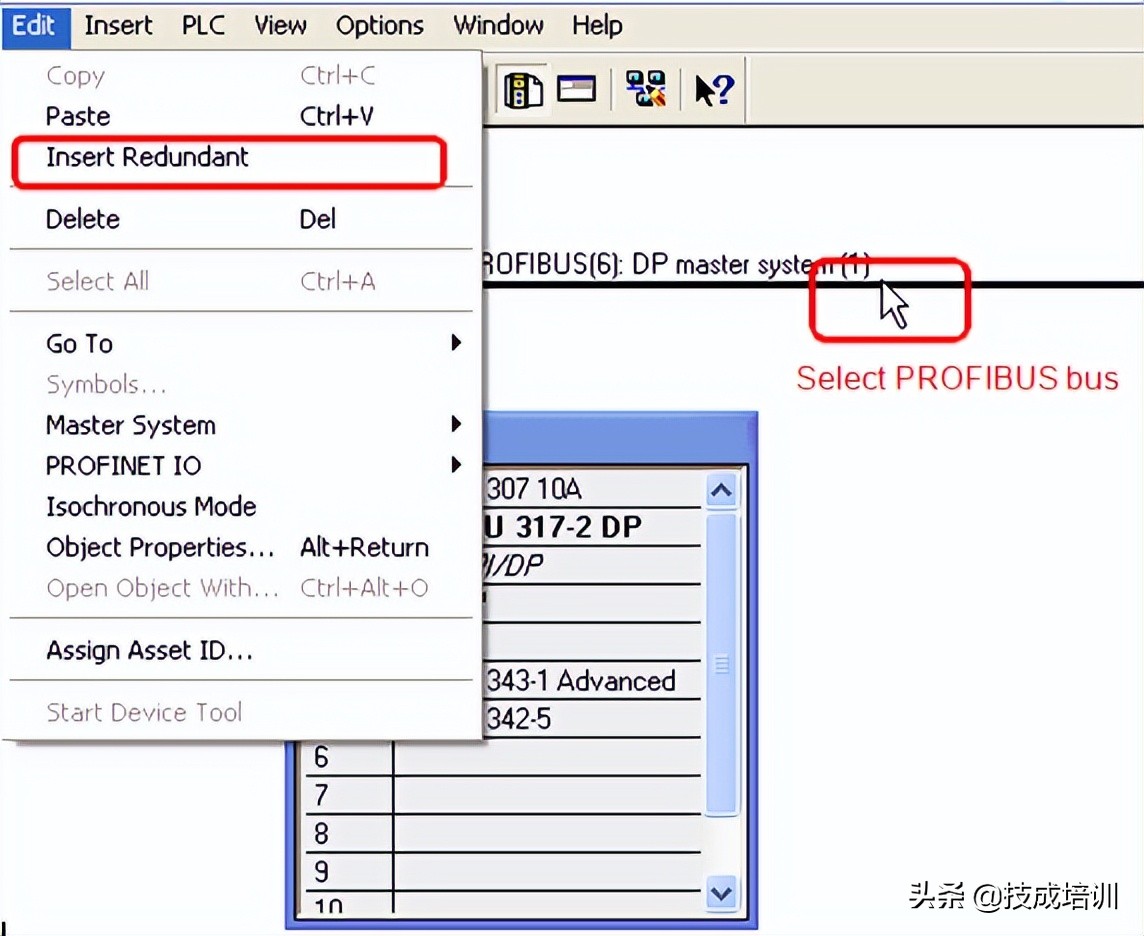Click the rack vertical scrollbar thumb
This screenshot has height=936, width=1144.
click(722, 664)
